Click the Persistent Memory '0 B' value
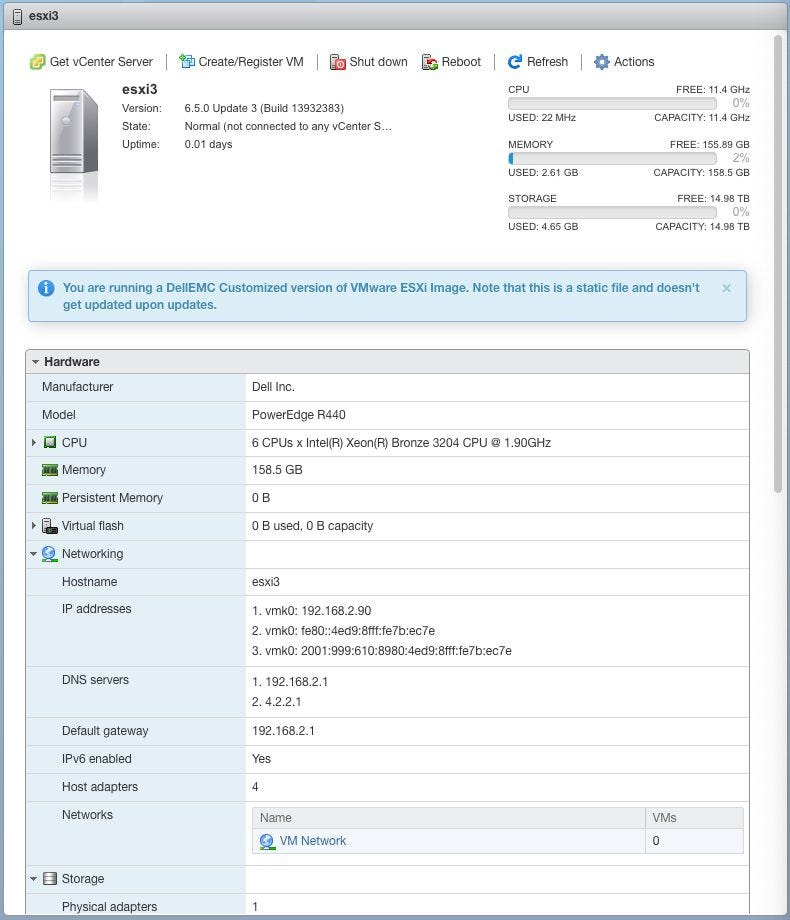The height and width of the screenshot is (920, 790). [261, 498]
